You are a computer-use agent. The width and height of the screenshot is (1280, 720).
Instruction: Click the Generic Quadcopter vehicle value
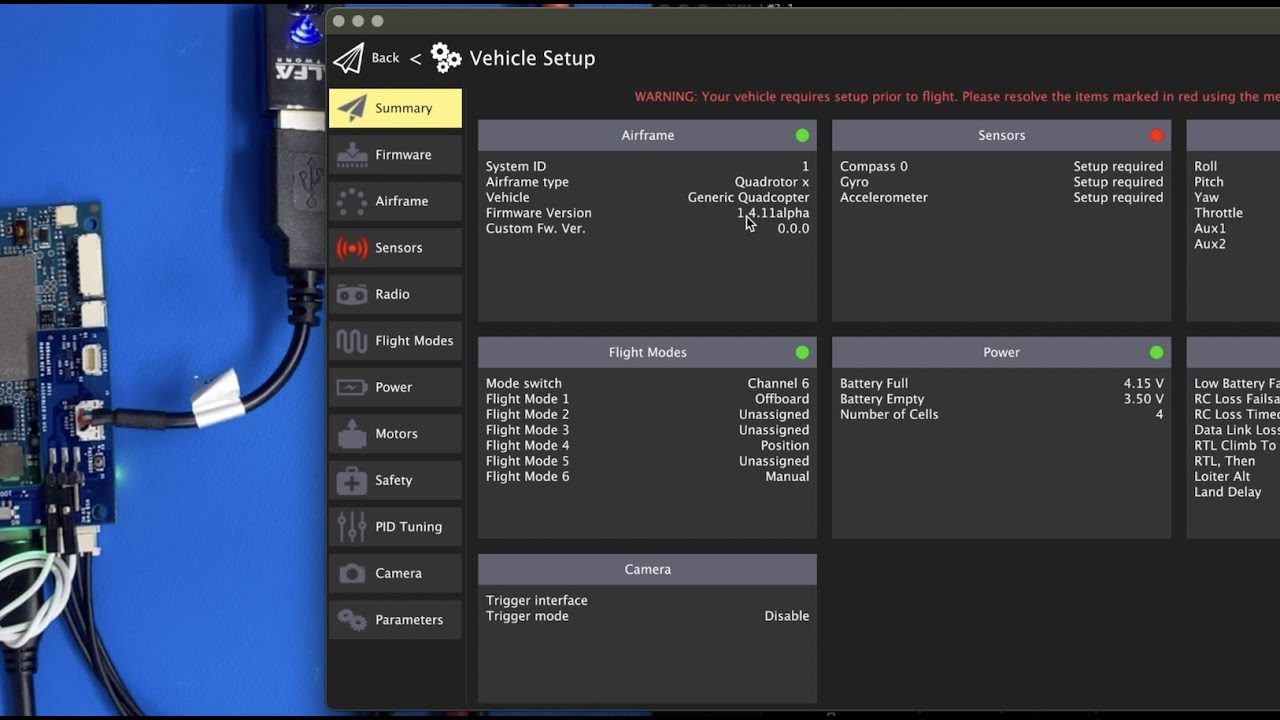(x=748, y=198)
